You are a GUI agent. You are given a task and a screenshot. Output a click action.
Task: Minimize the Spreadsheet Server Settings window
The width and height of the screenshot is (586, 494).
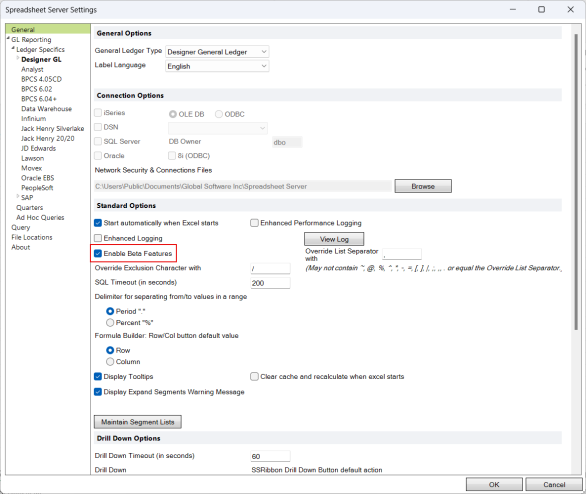coord(513,9)
